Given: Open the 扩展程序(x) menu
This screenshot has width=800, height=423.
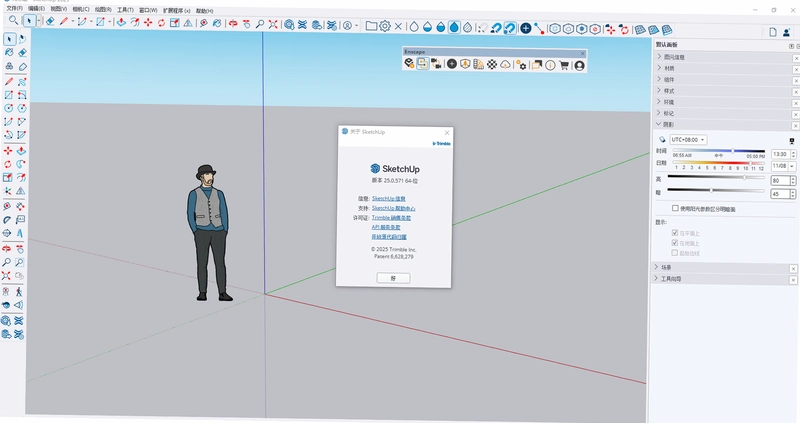Looking at the screenshot, I should pos(177,10).
